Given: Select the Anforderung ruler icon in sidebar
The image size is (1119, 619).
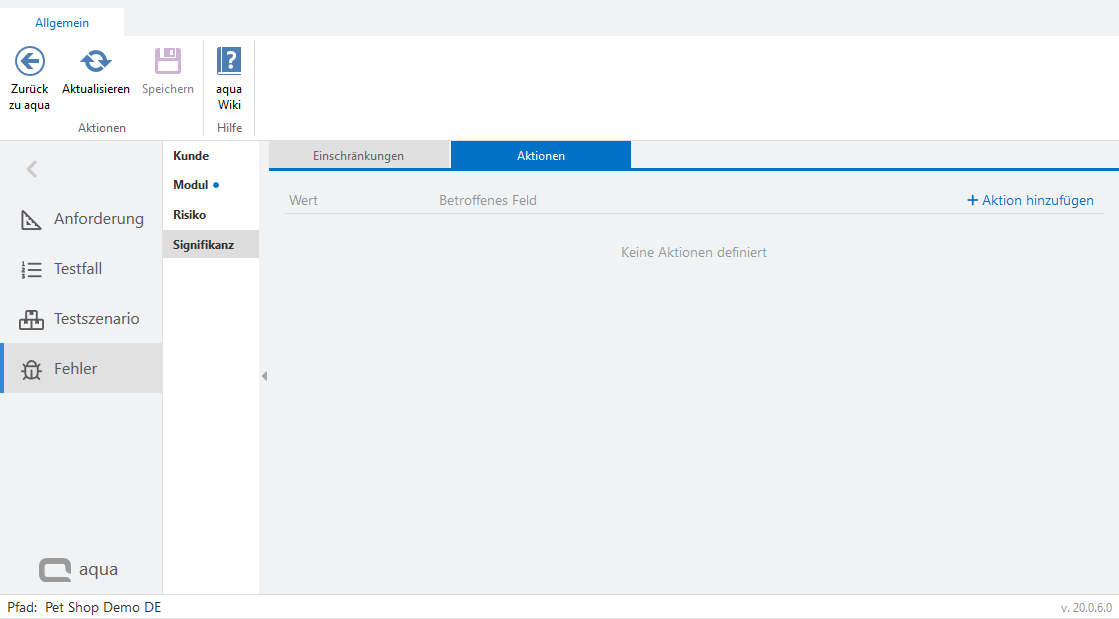Looking at the screenshot, I should pyautogui.click(x=31, y=219).
